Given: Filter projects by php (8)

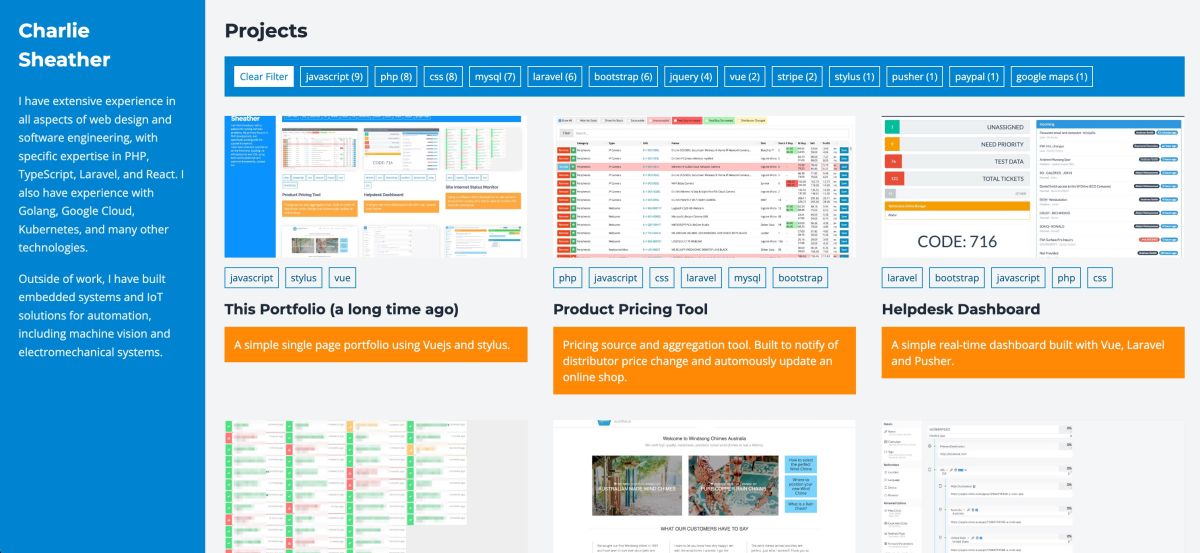Looking at the screenshot, I should pos(396,77).
